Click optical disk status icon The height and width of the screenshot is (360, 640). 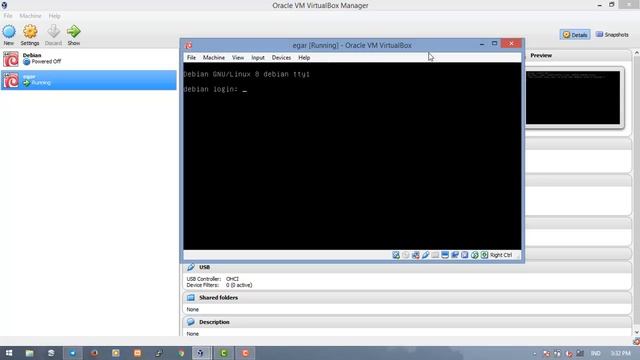[406, 255]
